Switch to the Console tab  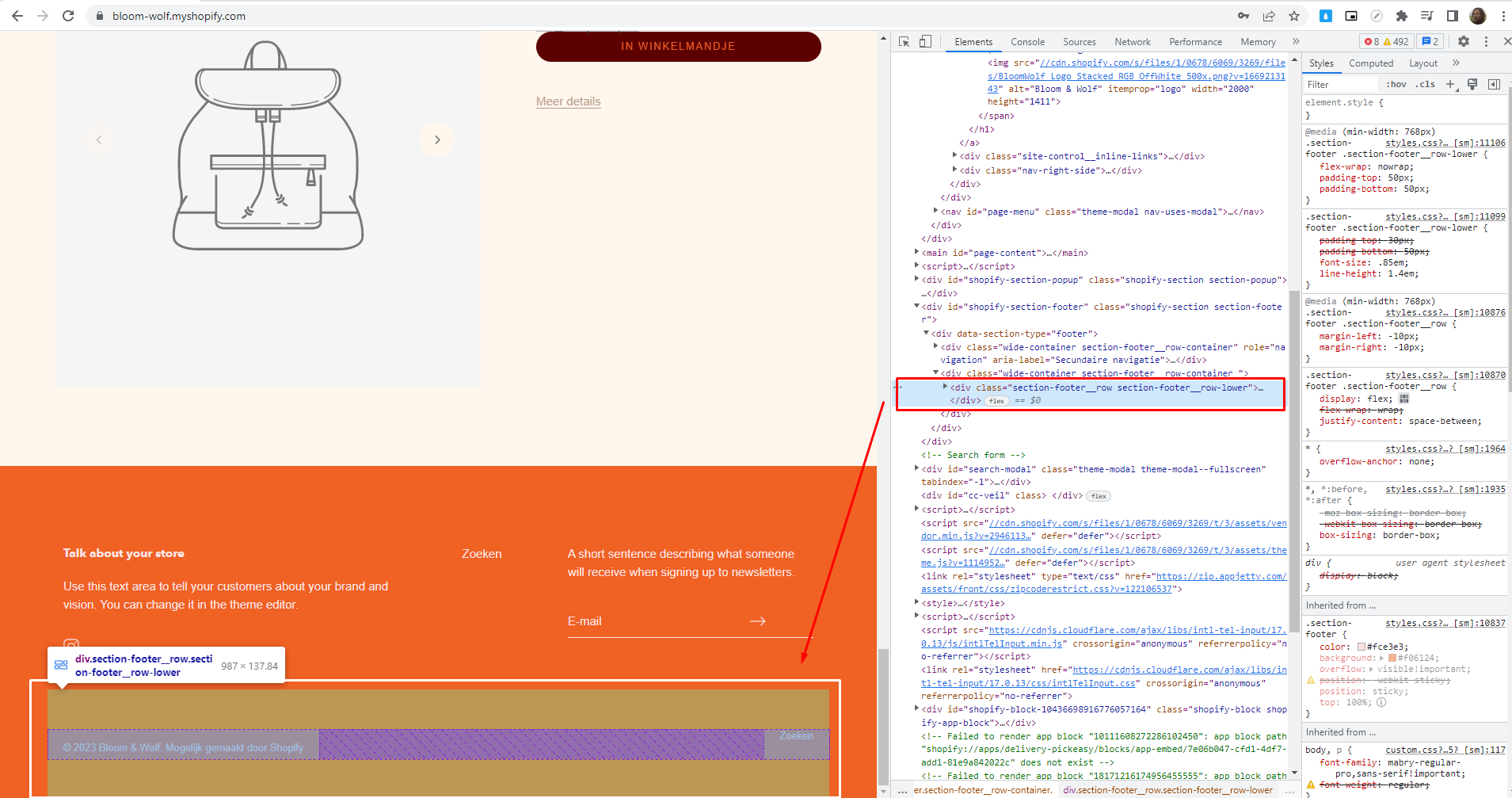[x=1027, y=42]
